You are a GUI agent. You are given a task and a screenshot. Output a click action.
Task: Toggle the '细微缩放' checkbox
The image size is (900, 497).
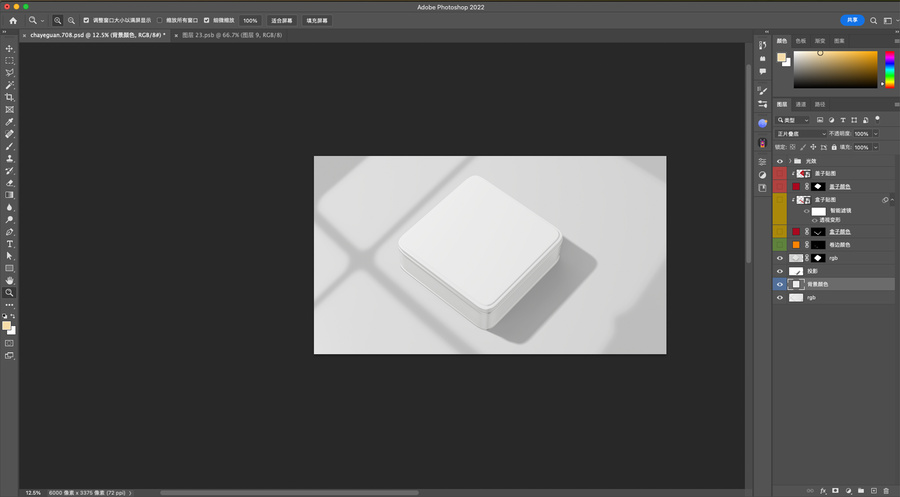[207, 20]
